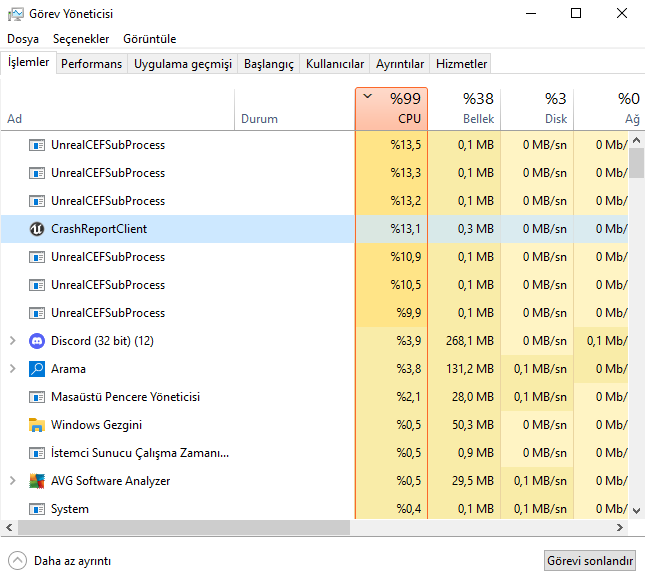
Task: Switch to the Kullanıcılar tab
Action: click(335, 64)
